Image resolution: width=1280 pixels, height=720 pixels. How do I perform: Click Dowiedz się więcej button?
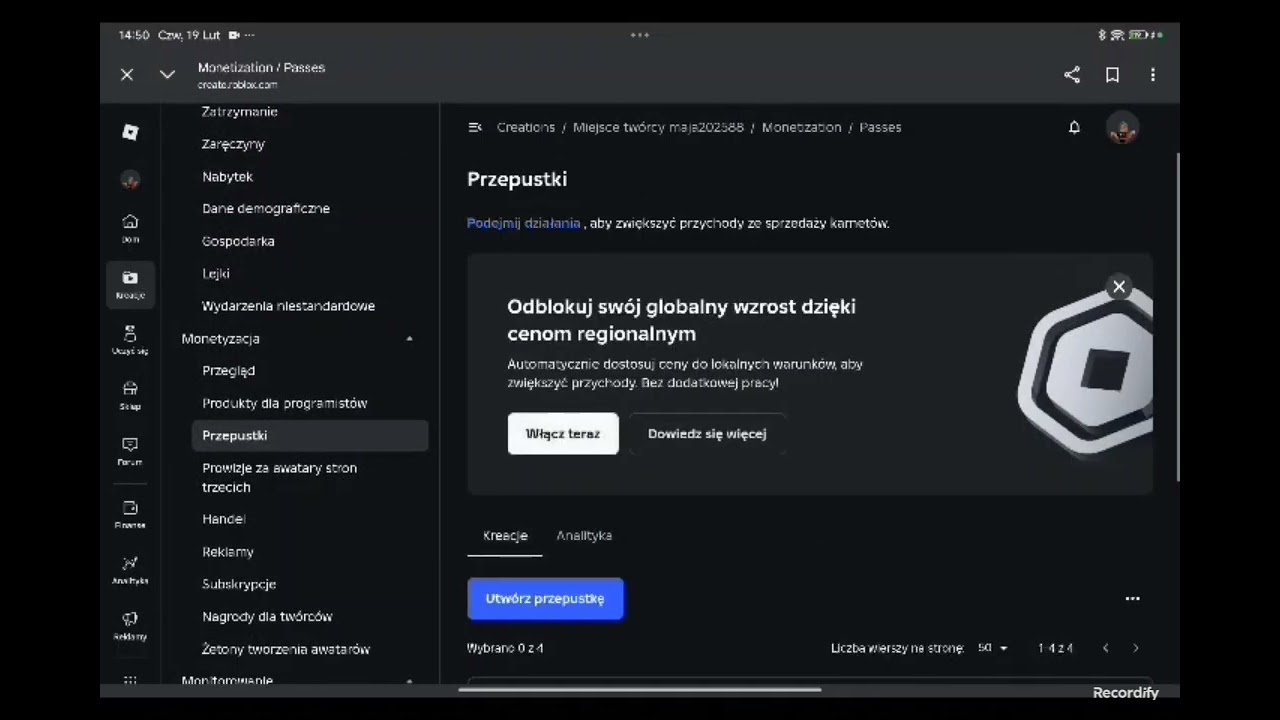click(x=707, y=434)
